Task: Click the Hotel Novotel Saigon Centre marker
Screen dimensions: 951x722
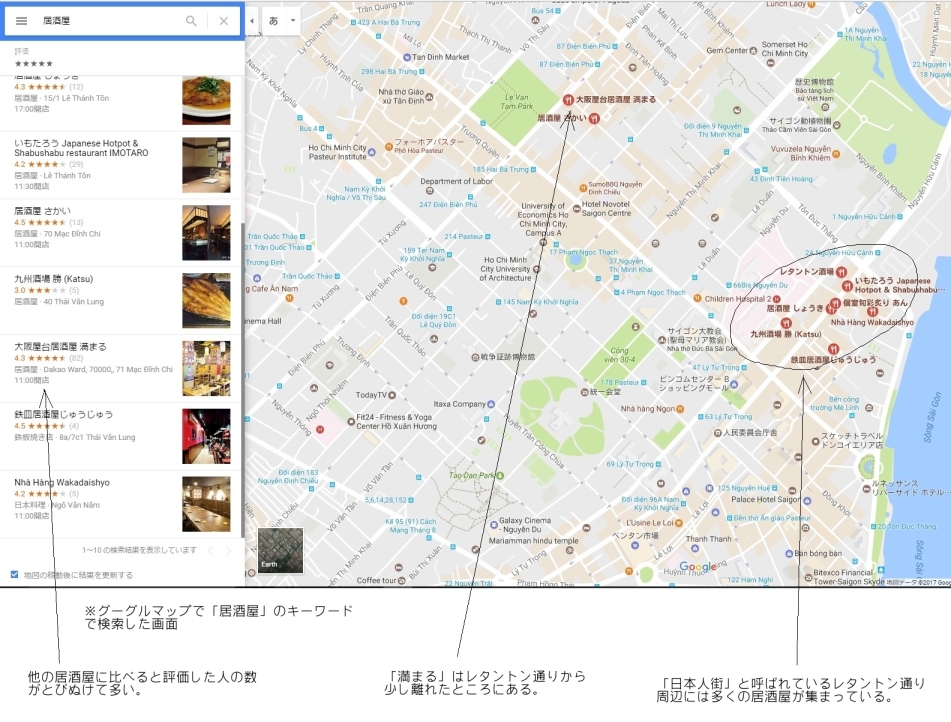Action: 576,207
